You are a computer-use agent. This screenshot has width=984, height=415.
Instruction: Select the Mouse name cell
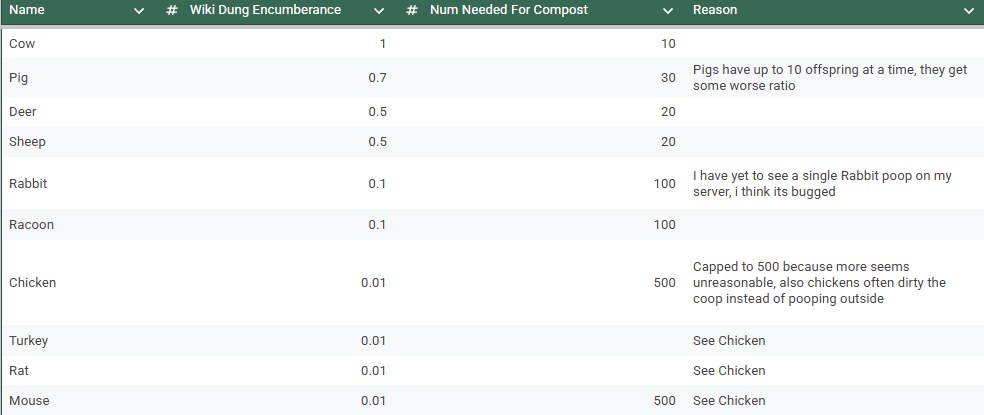click(29, 401)
